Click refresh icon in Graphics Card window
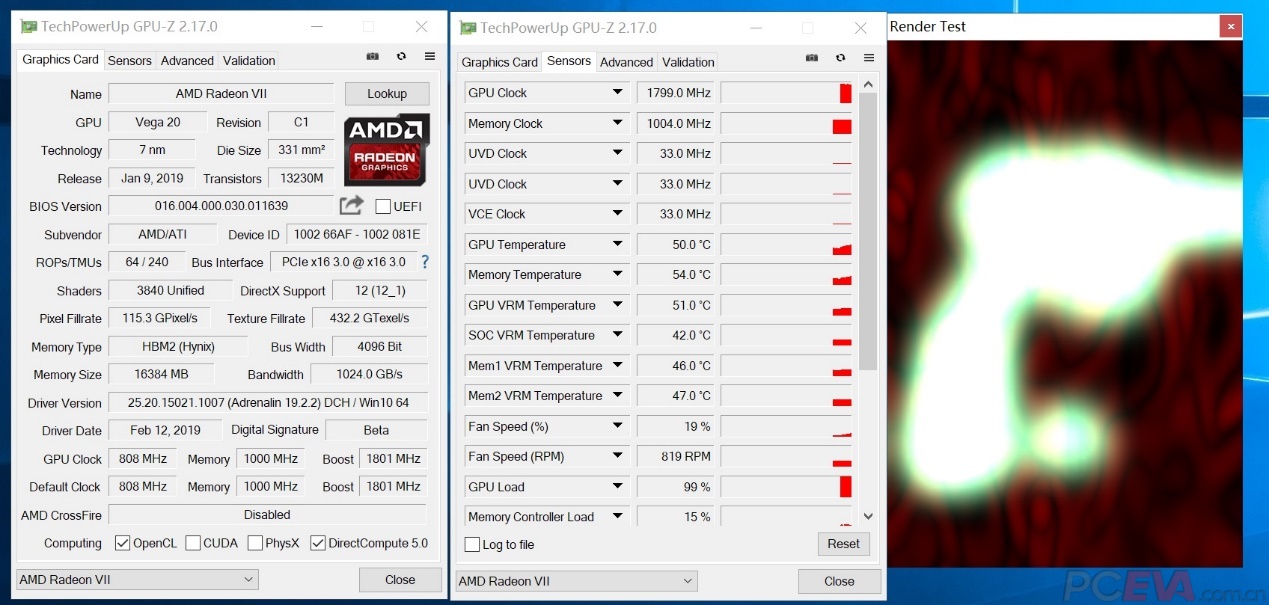 click(x=401, y=57)
